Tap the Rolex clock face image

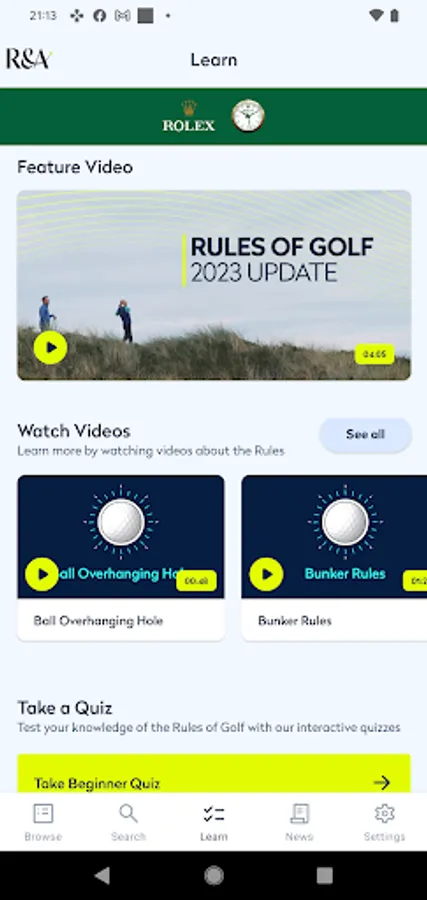coord(248,116)
